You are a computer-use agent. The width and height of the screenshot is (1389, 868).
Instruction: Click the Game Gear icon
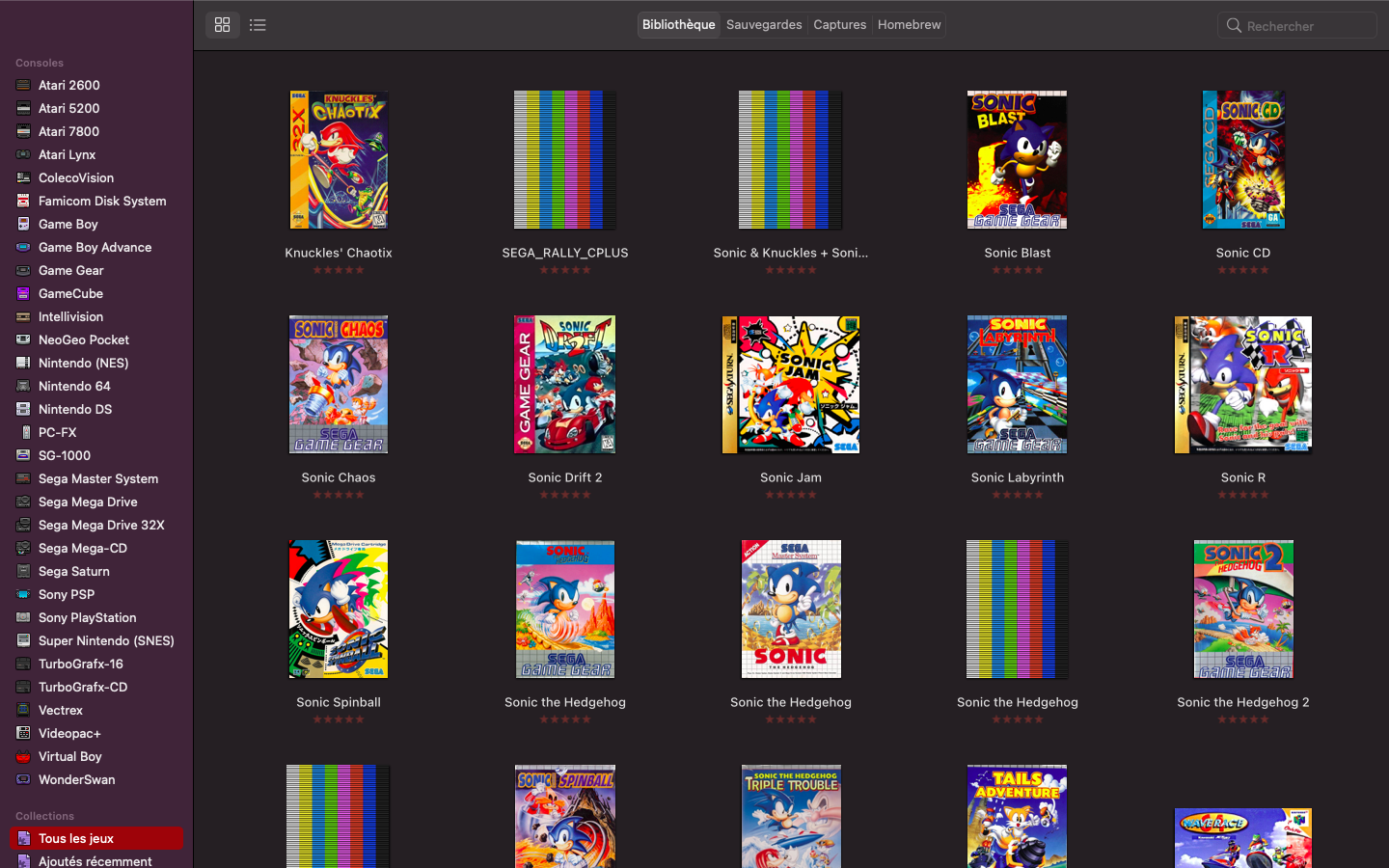click(23, 270)
